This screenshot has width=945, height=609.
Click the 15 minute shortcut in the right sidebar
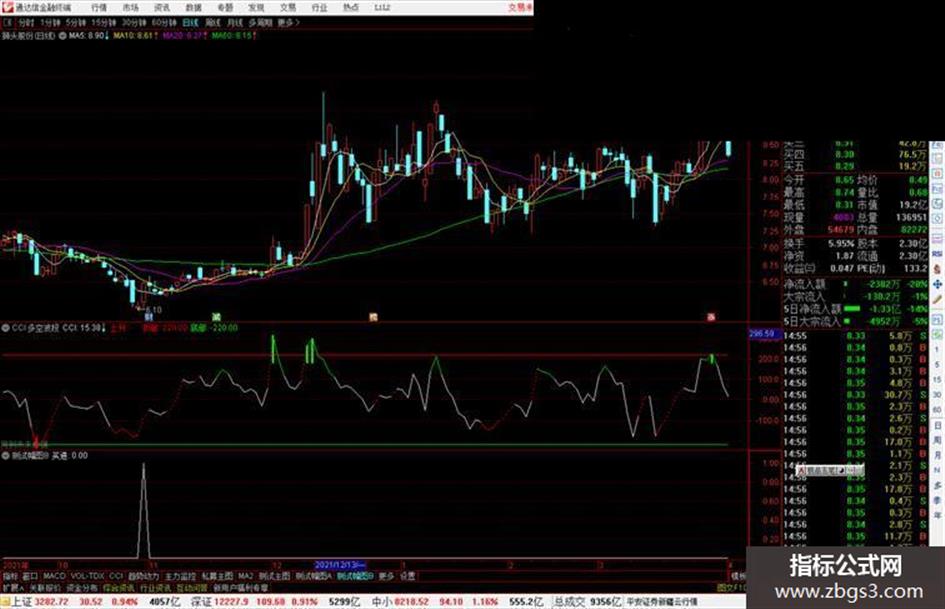(x=937, y=380)
